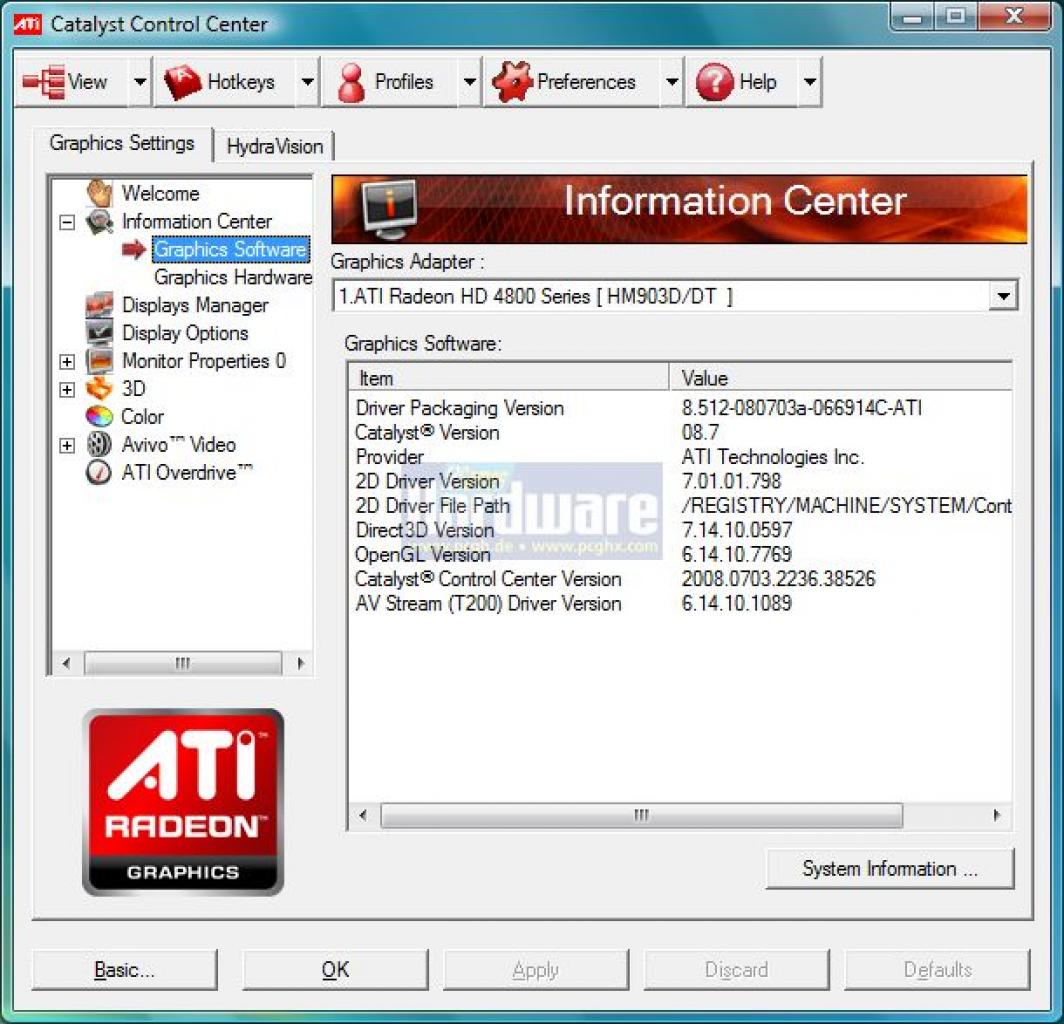Screen dimensions: 1064x1024
Task: Click the OK button
Action: click(x=335, y=969)
